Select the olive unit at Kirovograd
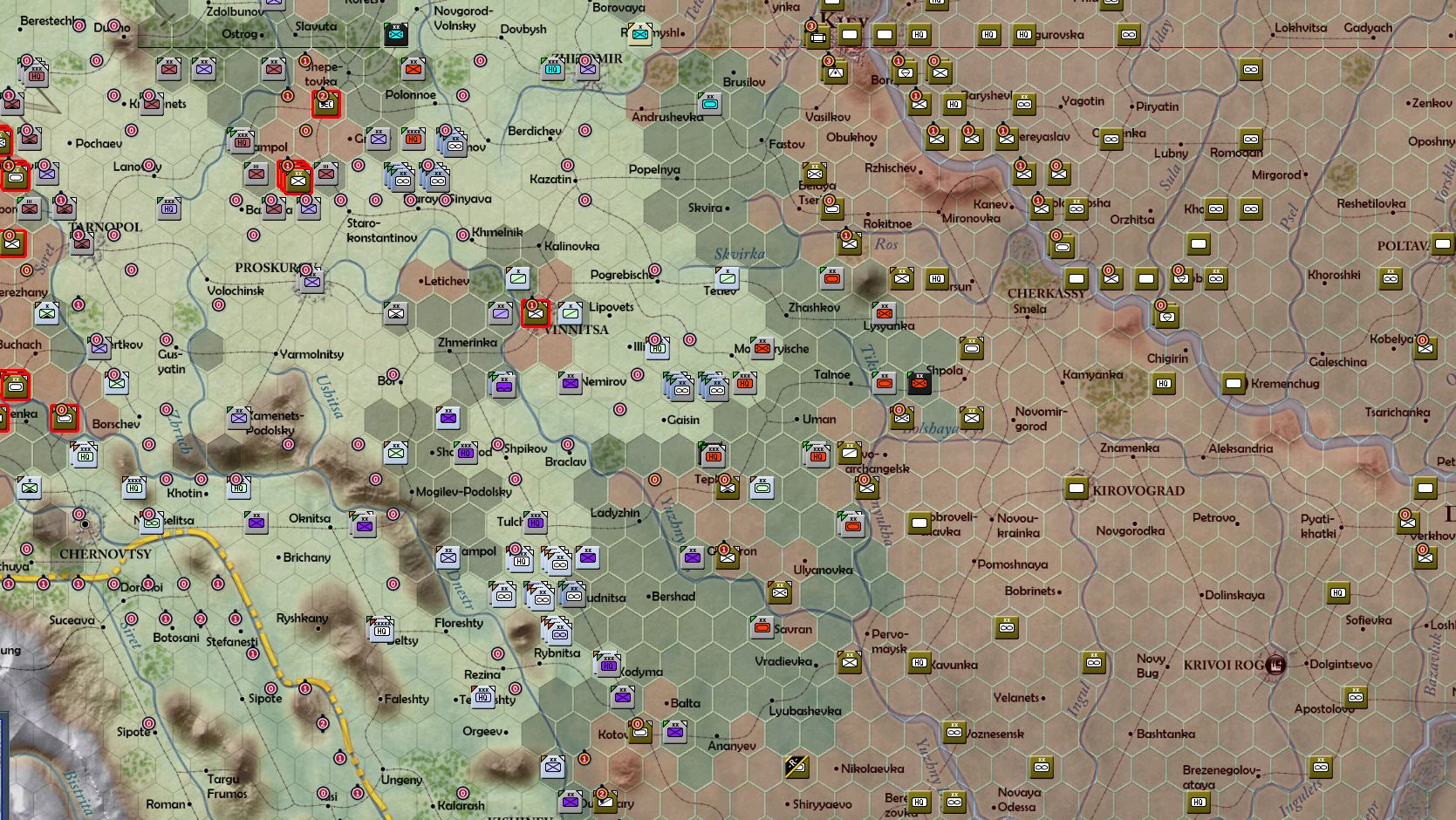This screenshot has height=820, width=1456. [x=1076, y=488]
